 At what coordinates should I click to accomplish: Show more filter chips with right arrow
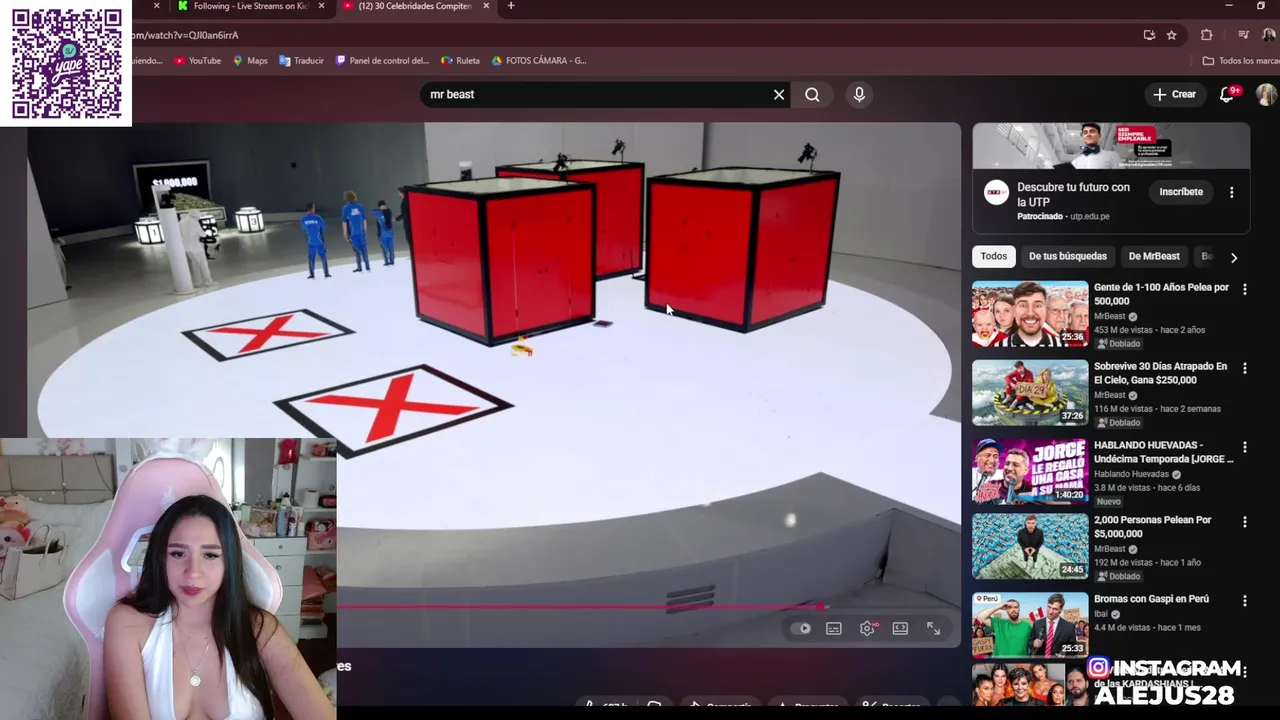(1234, 257)
